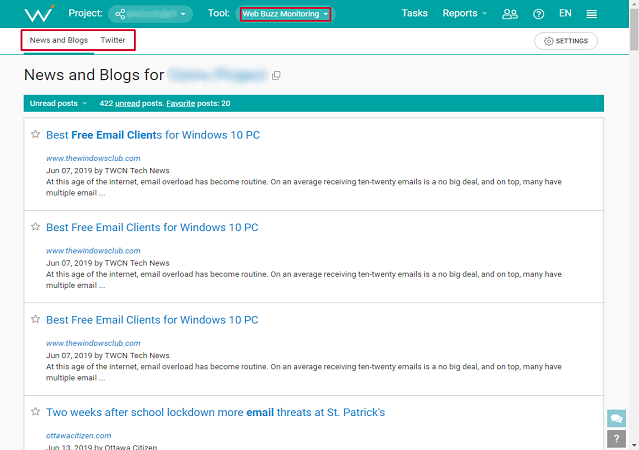Click the share icon in Project selector
Viewport: 639px width, 450px height.
pos(120,14)
